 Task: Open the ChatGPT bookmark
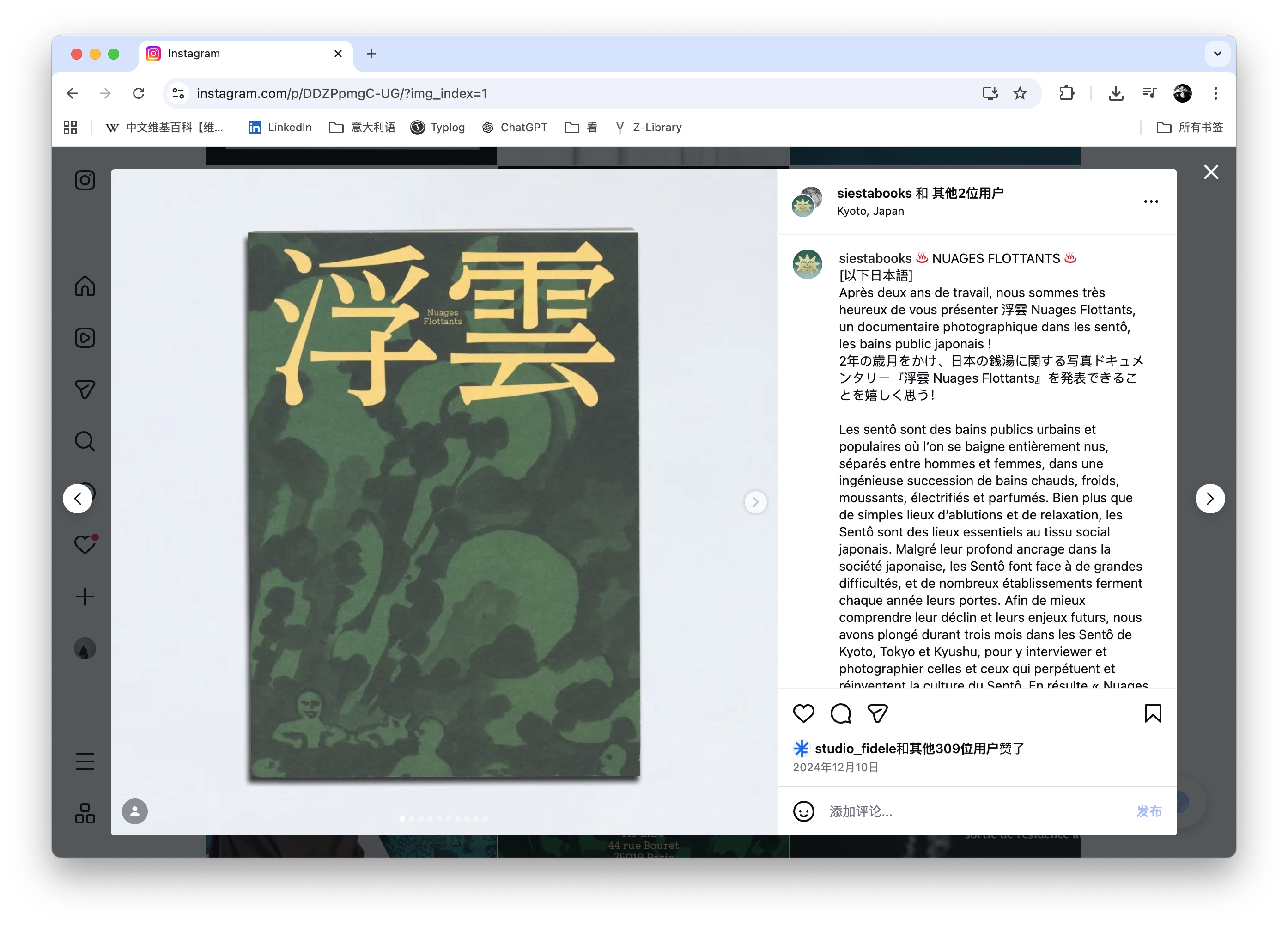point(515,127)
